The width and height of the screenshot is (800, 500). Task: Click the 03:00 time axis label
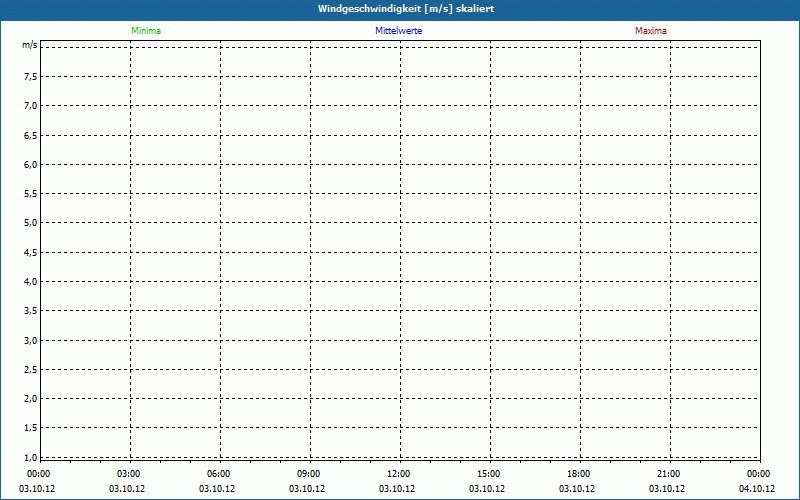coord(129,474)
